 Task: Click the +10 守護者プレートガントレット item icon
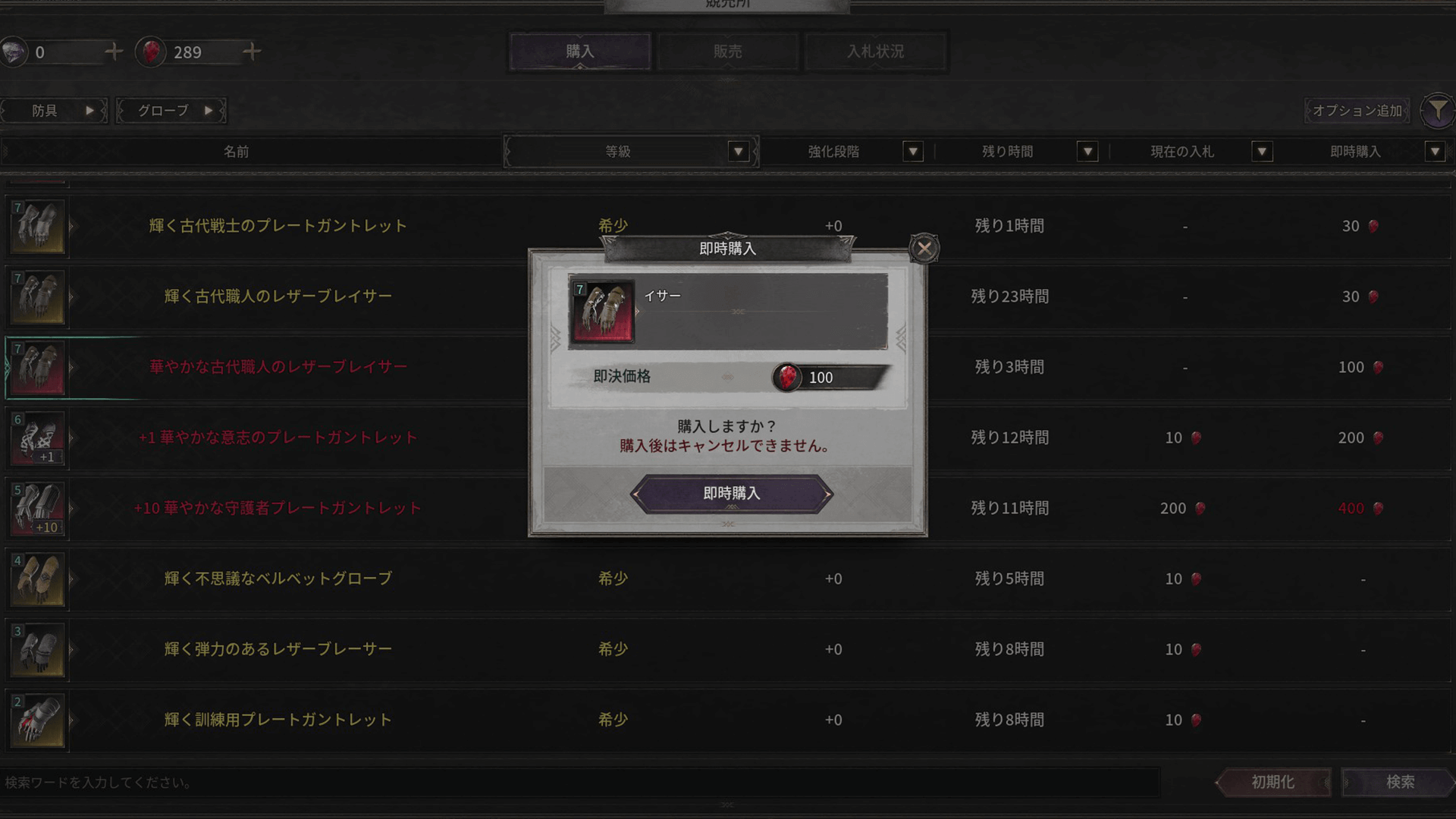(38, 508)
